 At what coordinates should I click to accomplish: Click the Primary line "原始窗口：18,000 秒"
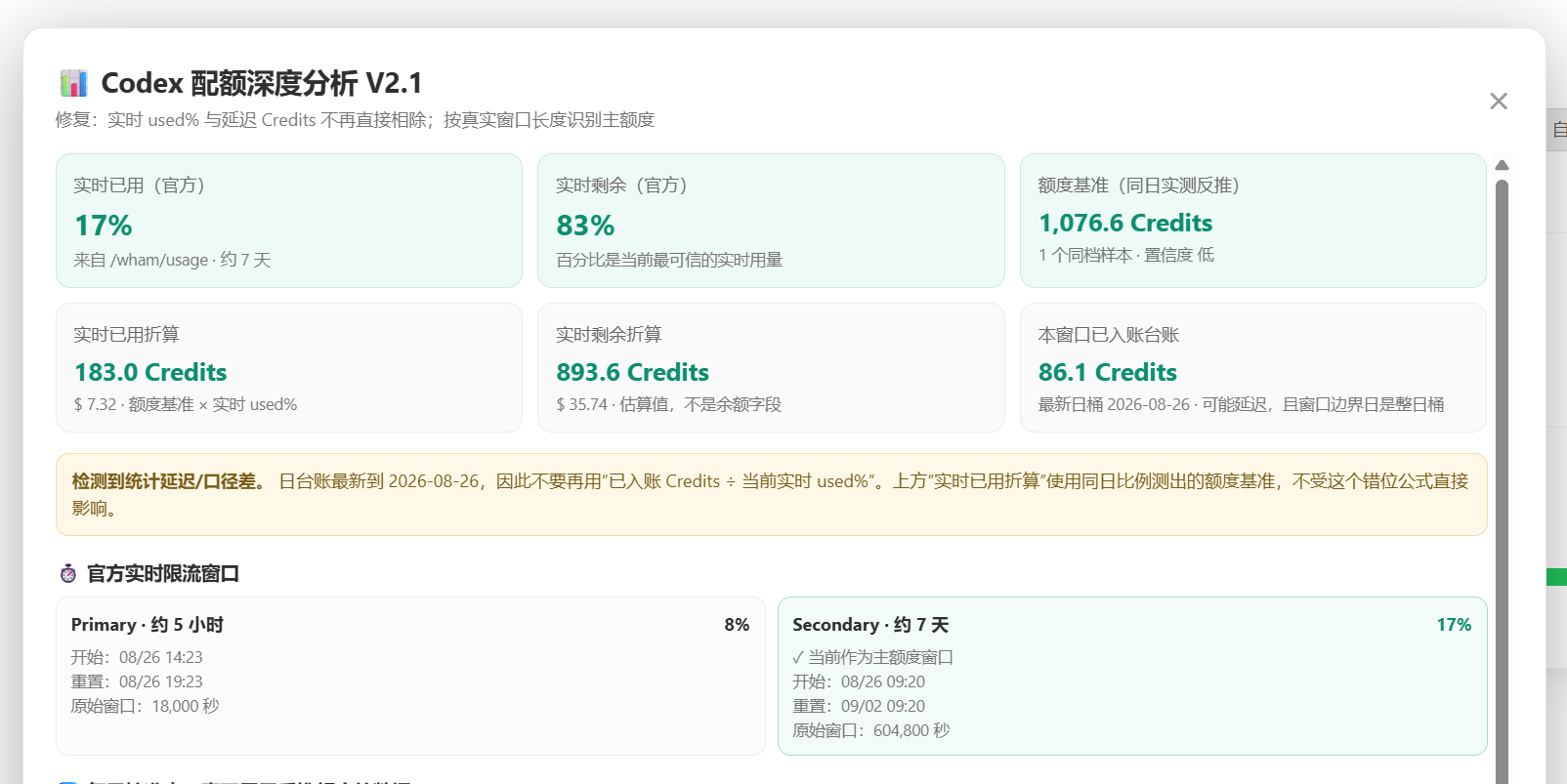coord(145,706)
